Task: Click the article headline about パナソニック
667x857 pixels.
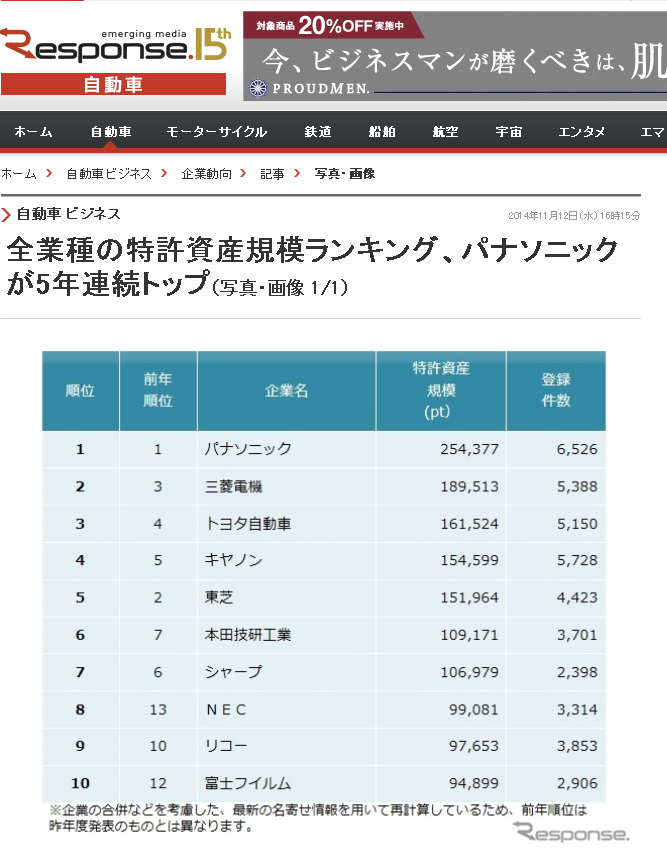Action: 312,265
